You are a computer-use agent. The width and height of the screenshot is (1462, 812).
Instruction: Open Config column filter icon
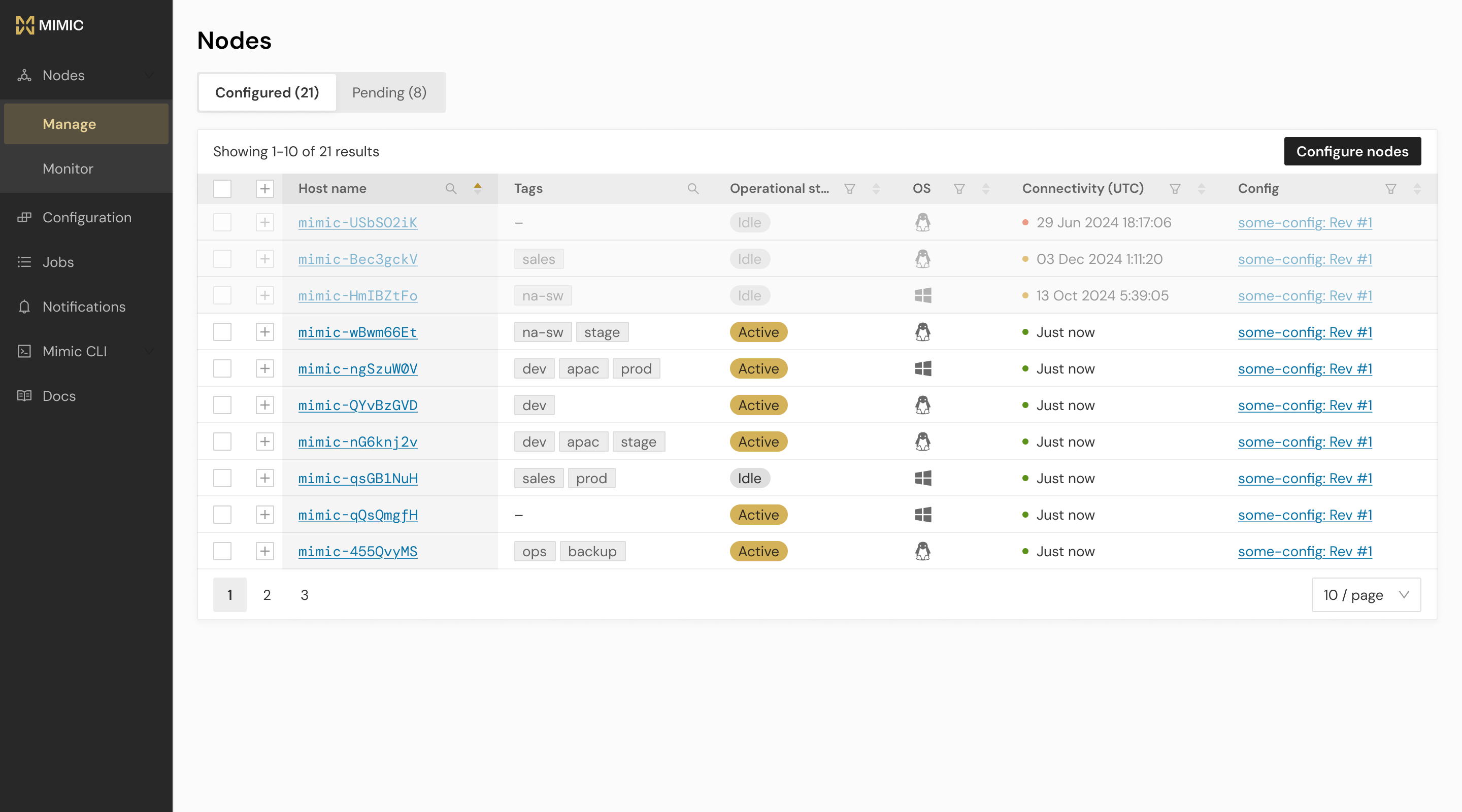coord(1390,188)
